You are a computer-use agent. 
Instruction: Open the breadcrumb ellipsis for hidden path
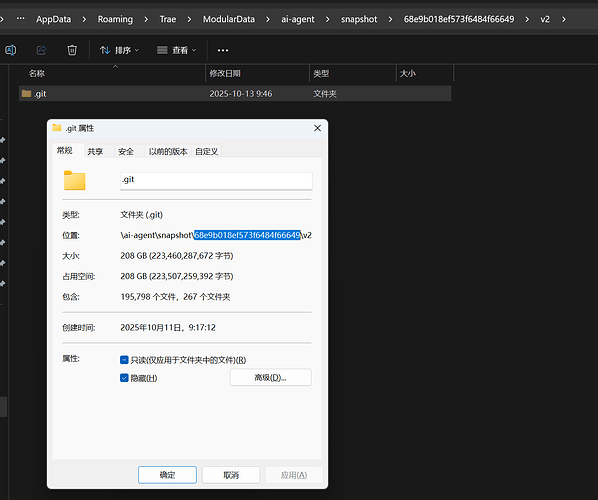point(21,19)
